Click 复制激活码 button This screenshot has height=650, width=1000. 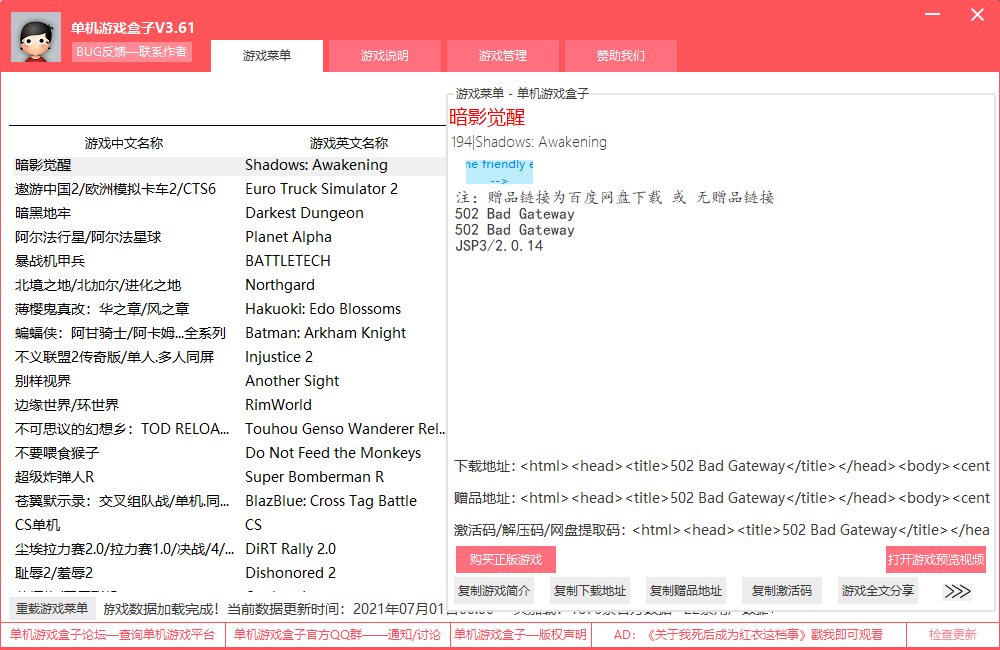(782, 591)
